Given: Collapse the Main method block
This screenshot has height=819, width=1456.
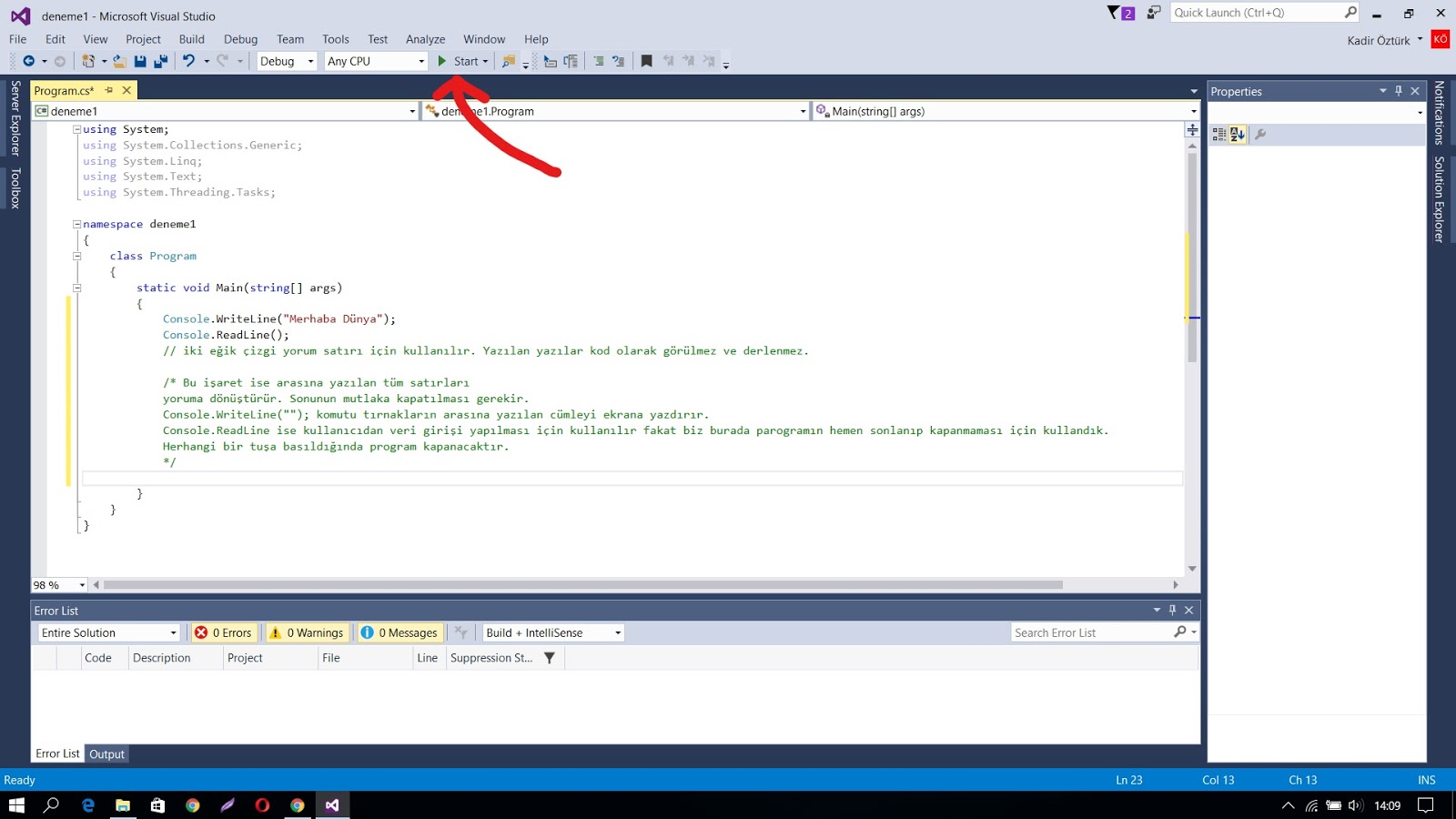Looking at the screenshot, I should coord(77,288).
